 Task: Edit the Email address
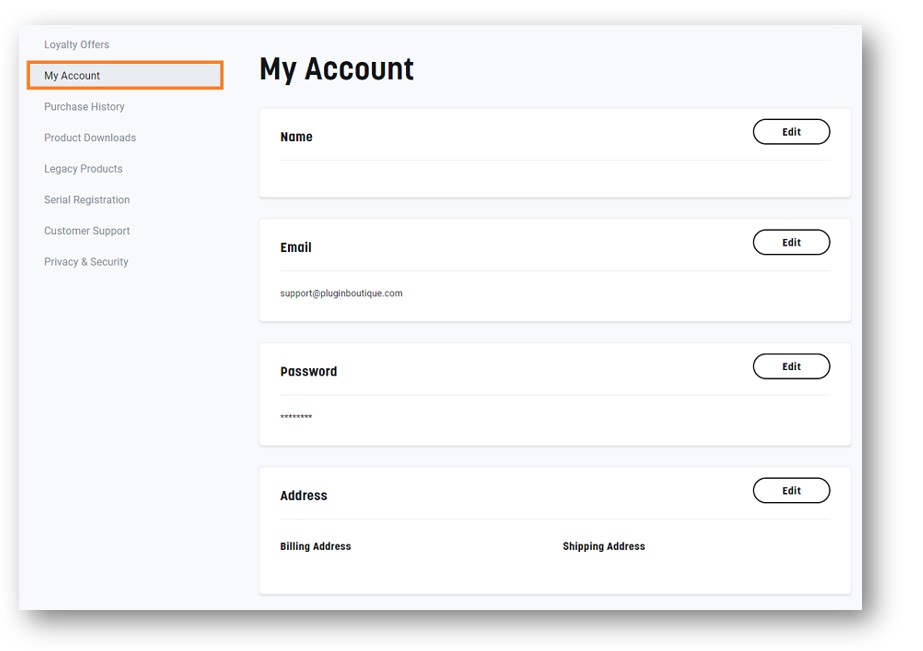(791, 243)
